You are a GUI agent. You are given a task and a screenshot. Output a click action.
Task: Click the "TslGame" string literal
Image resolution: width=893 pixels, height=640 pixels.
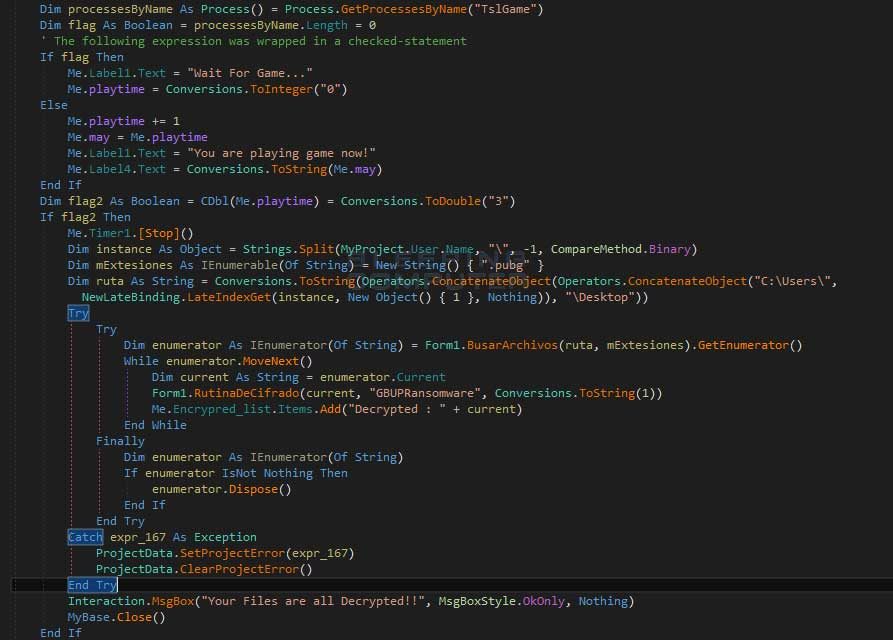pos(505,9)
